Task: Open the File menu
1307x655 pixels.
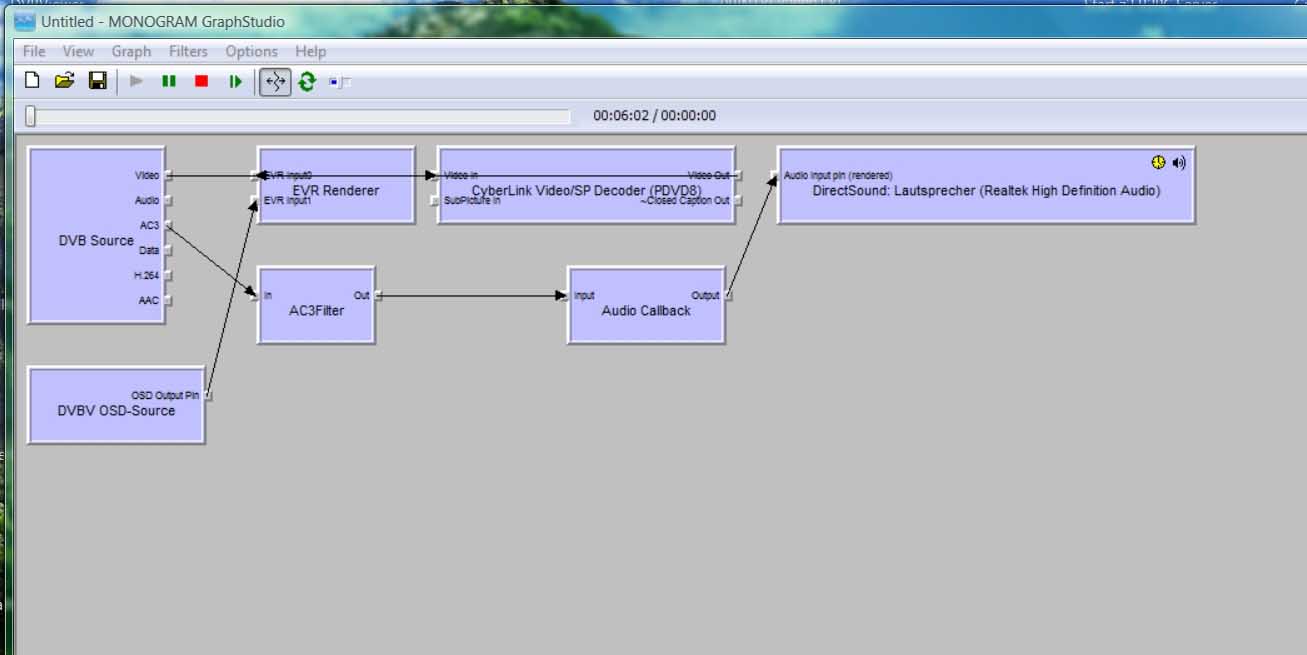Action: coord(34,51)
